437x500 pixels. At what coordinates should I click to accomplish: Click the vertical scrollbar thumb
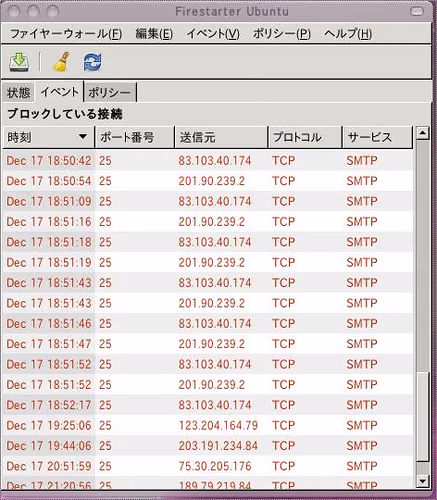pyautogui.click(x=423, y=416)
